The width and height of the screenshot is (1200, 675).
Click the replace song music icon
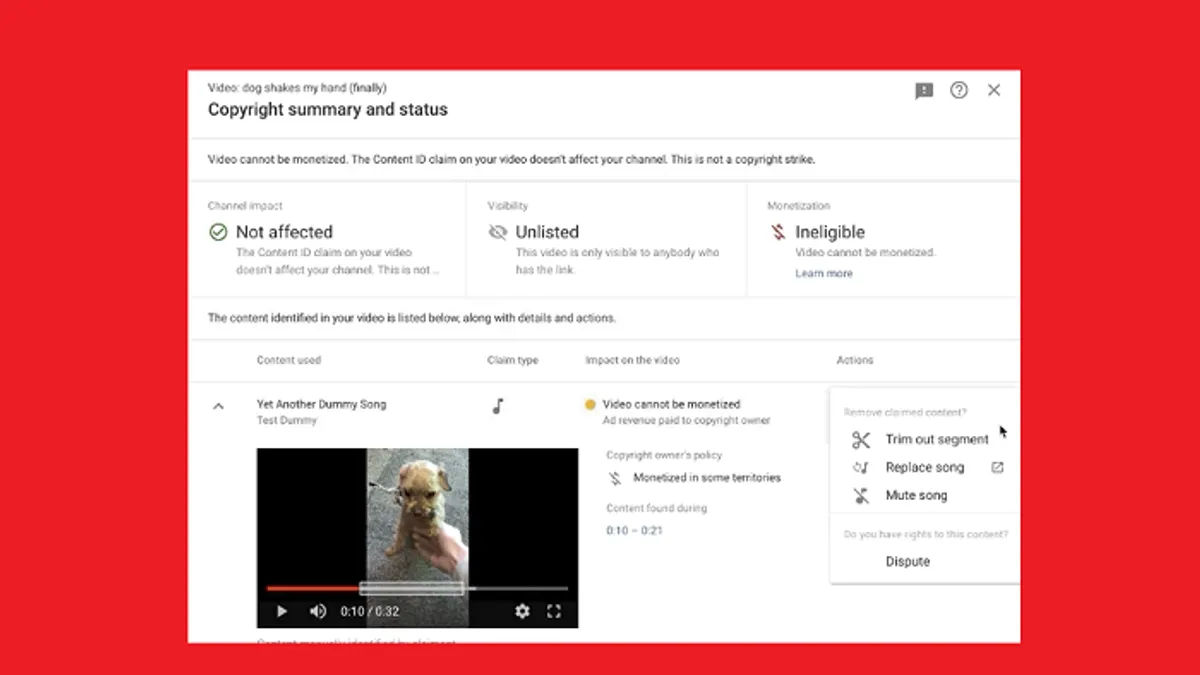point(861,467)
